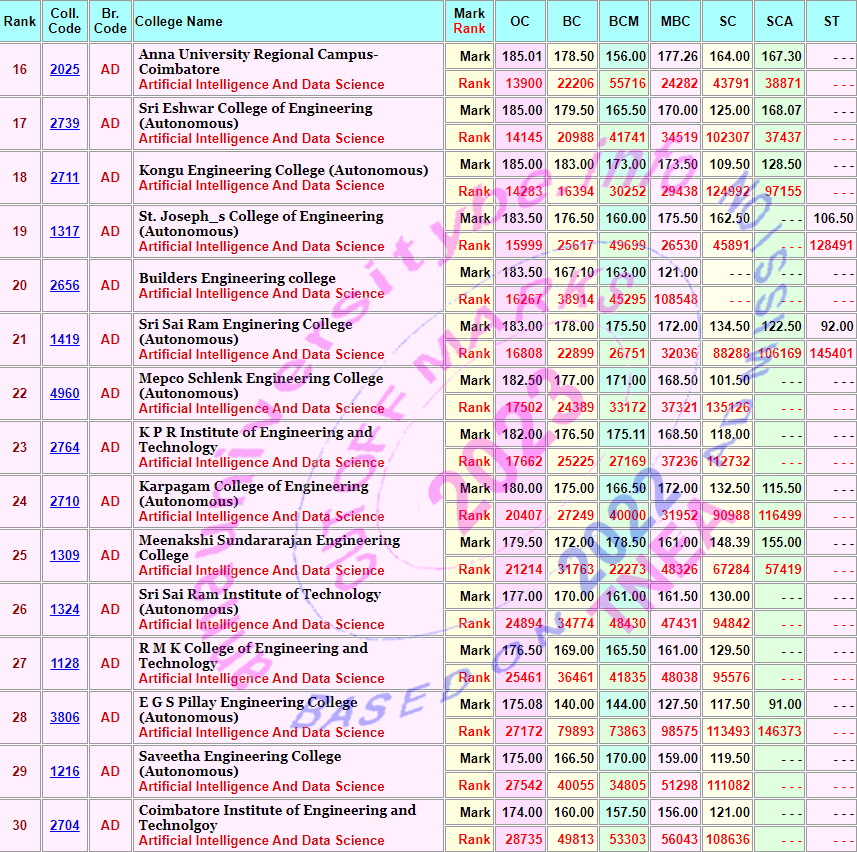This screenshot has height=852, width=857.
Task: Click BC rank value 20988
Action: coord(576,137)
